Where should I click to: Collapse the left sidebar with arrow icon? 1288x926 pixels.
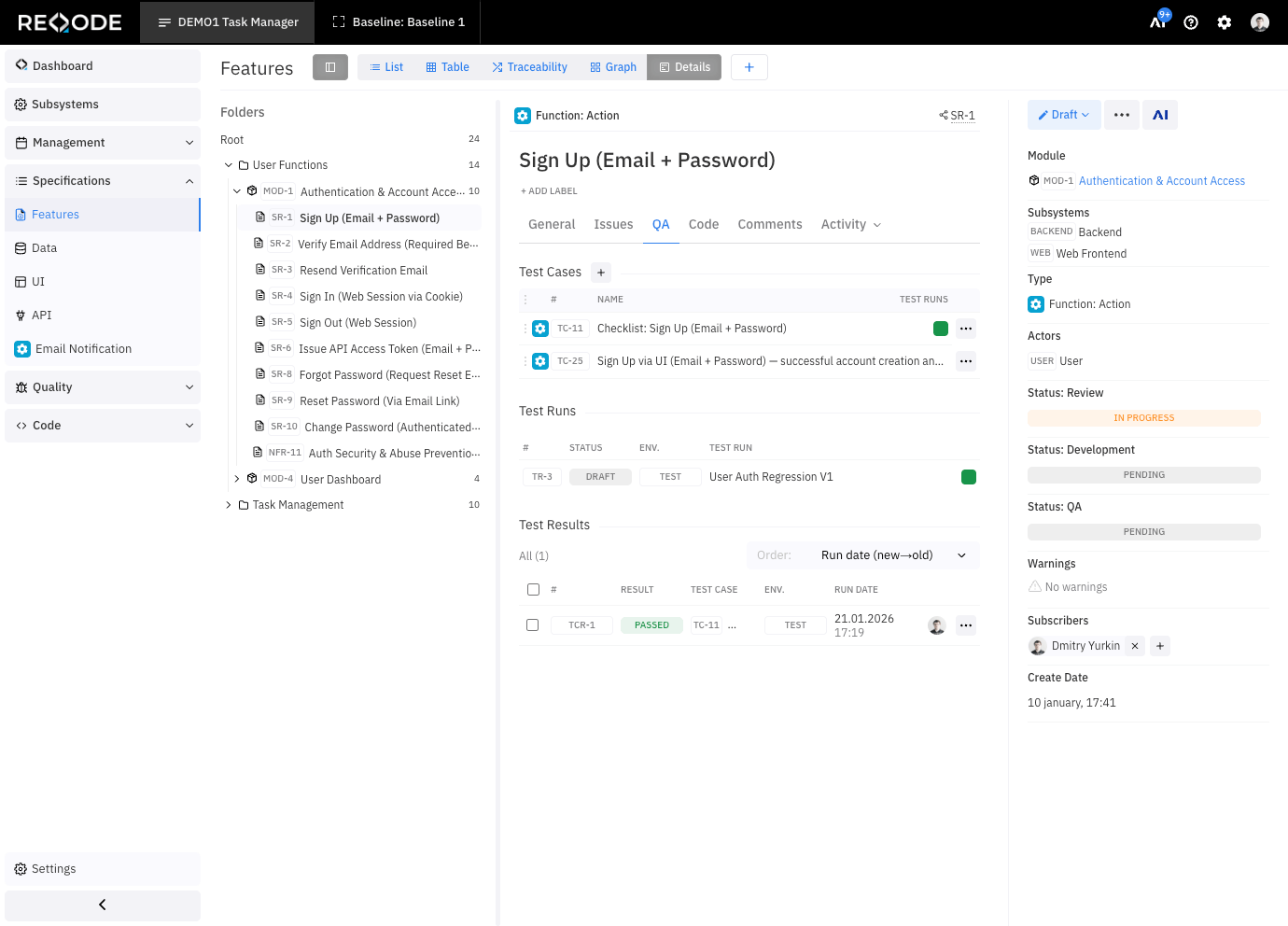click(103, 905)
